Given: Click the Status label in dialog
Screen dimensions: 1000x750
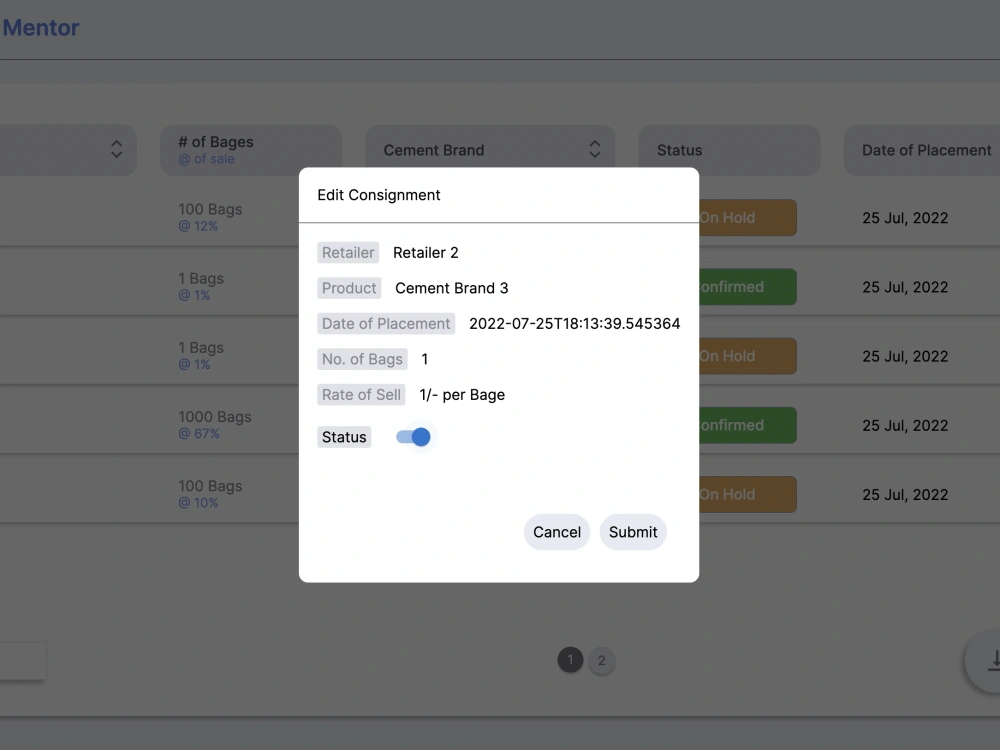Looking at the screenshot, I should 344,437.
